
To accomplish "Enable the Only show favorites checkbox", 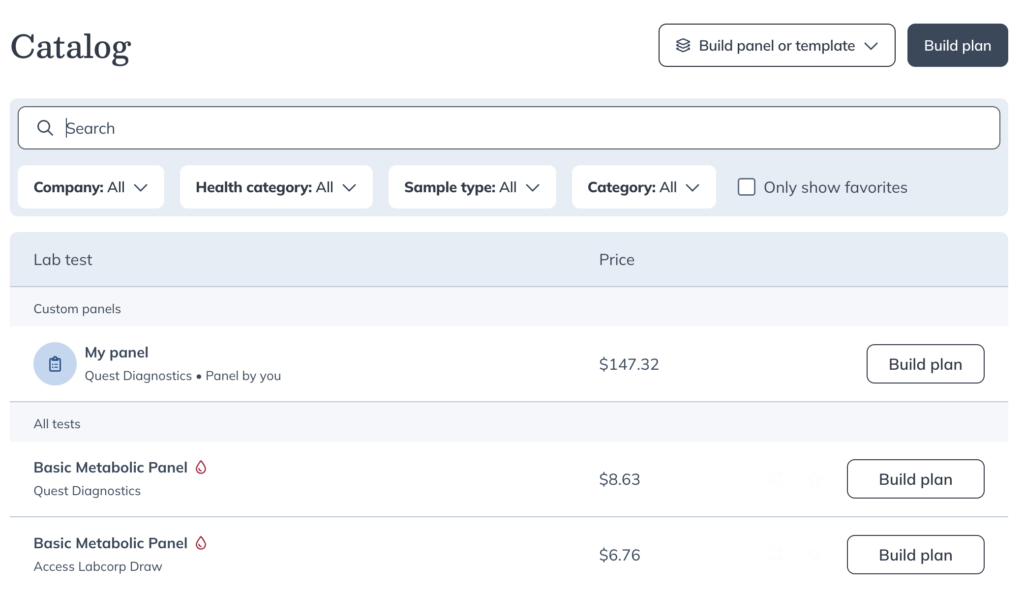I will point(746,187).
